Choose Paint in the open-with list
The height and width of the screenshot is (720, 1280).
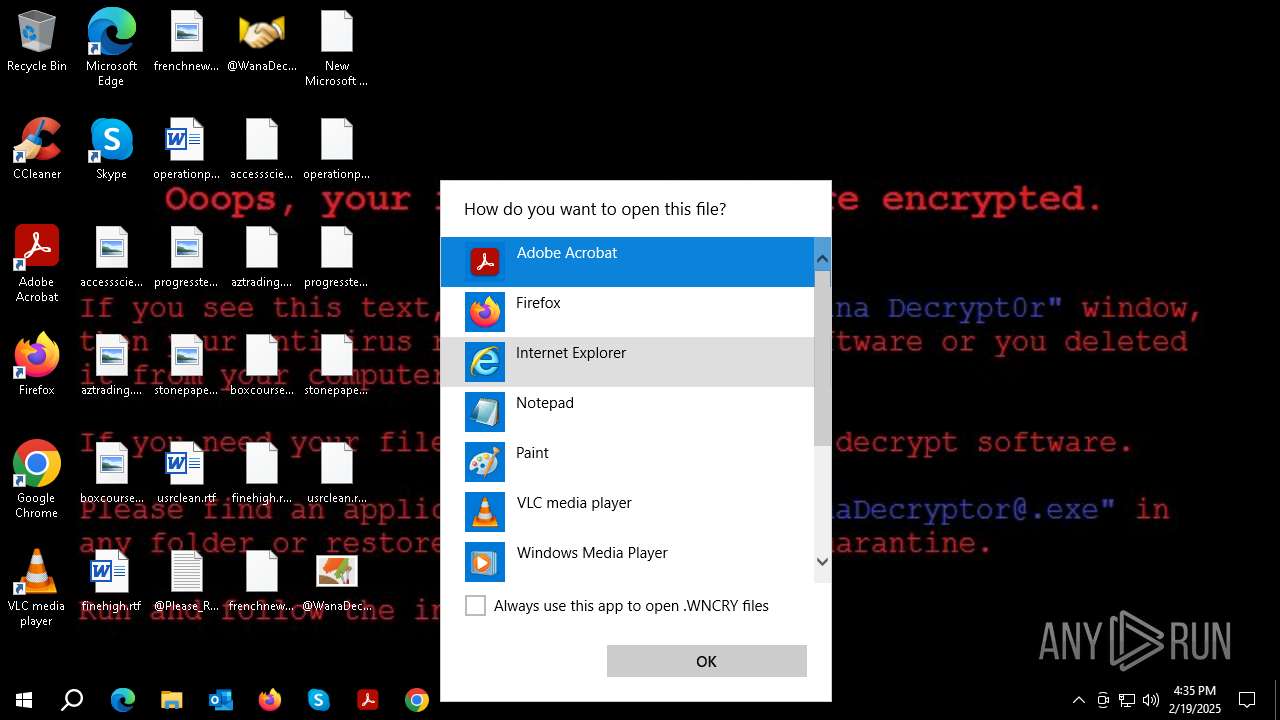[x=627, y=462]
